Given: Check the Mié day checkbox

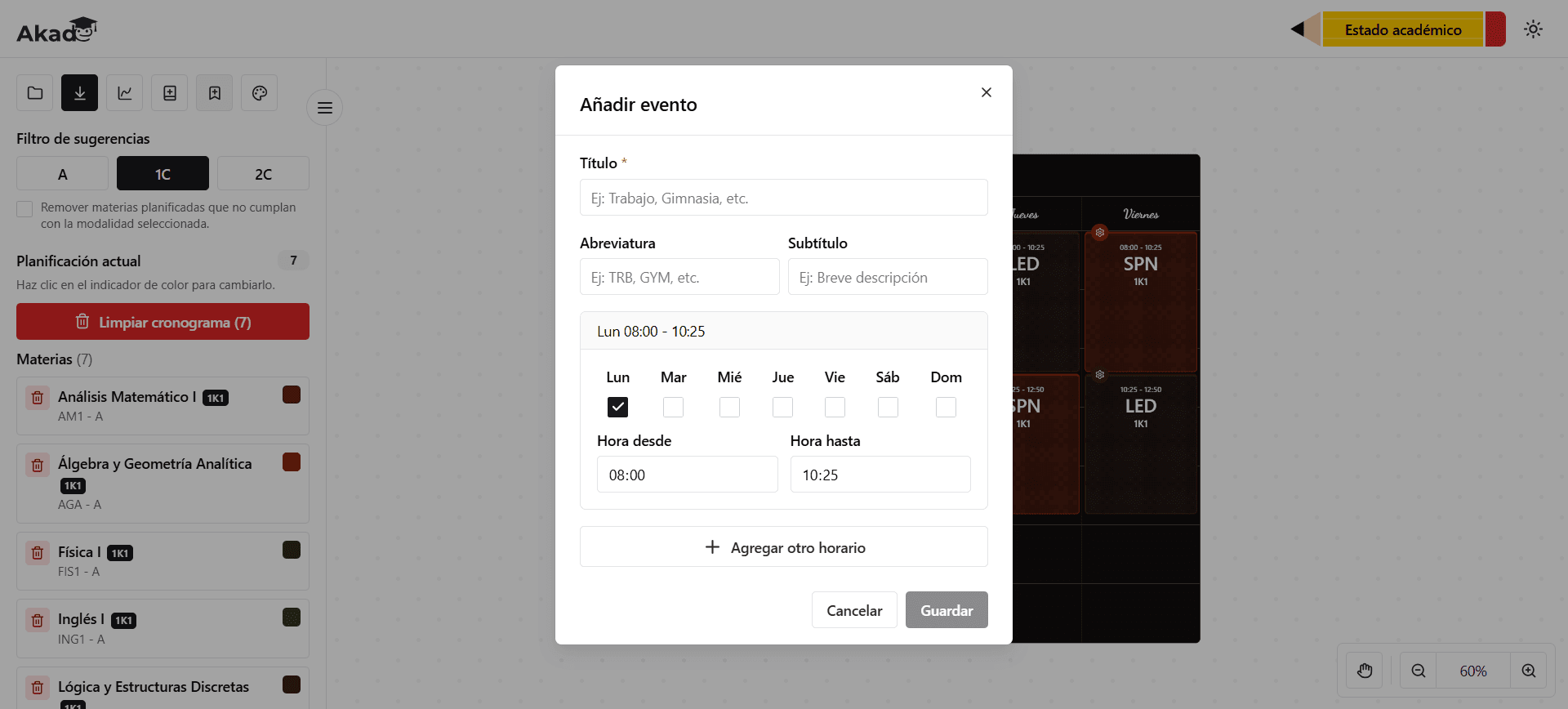Looking at the screenshot, I should 729,407.
